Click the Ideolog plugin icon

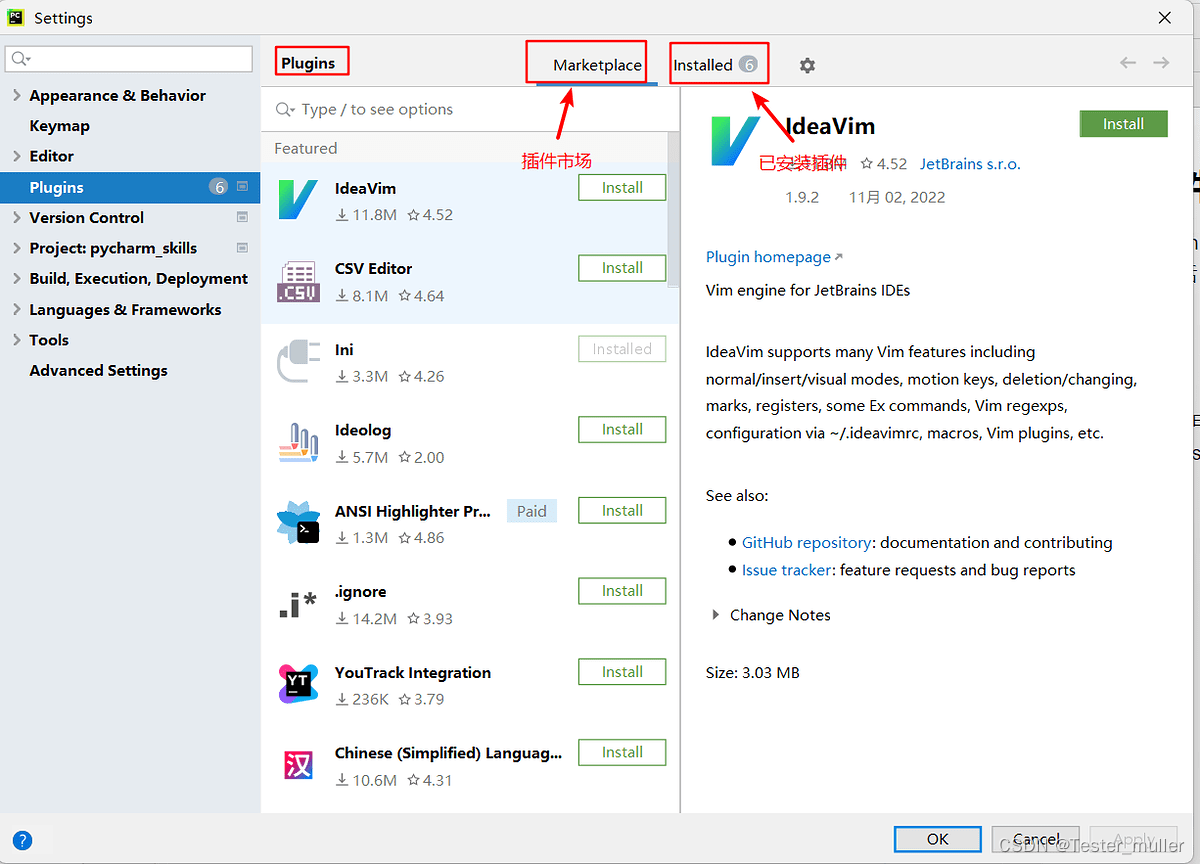point(298,443)
